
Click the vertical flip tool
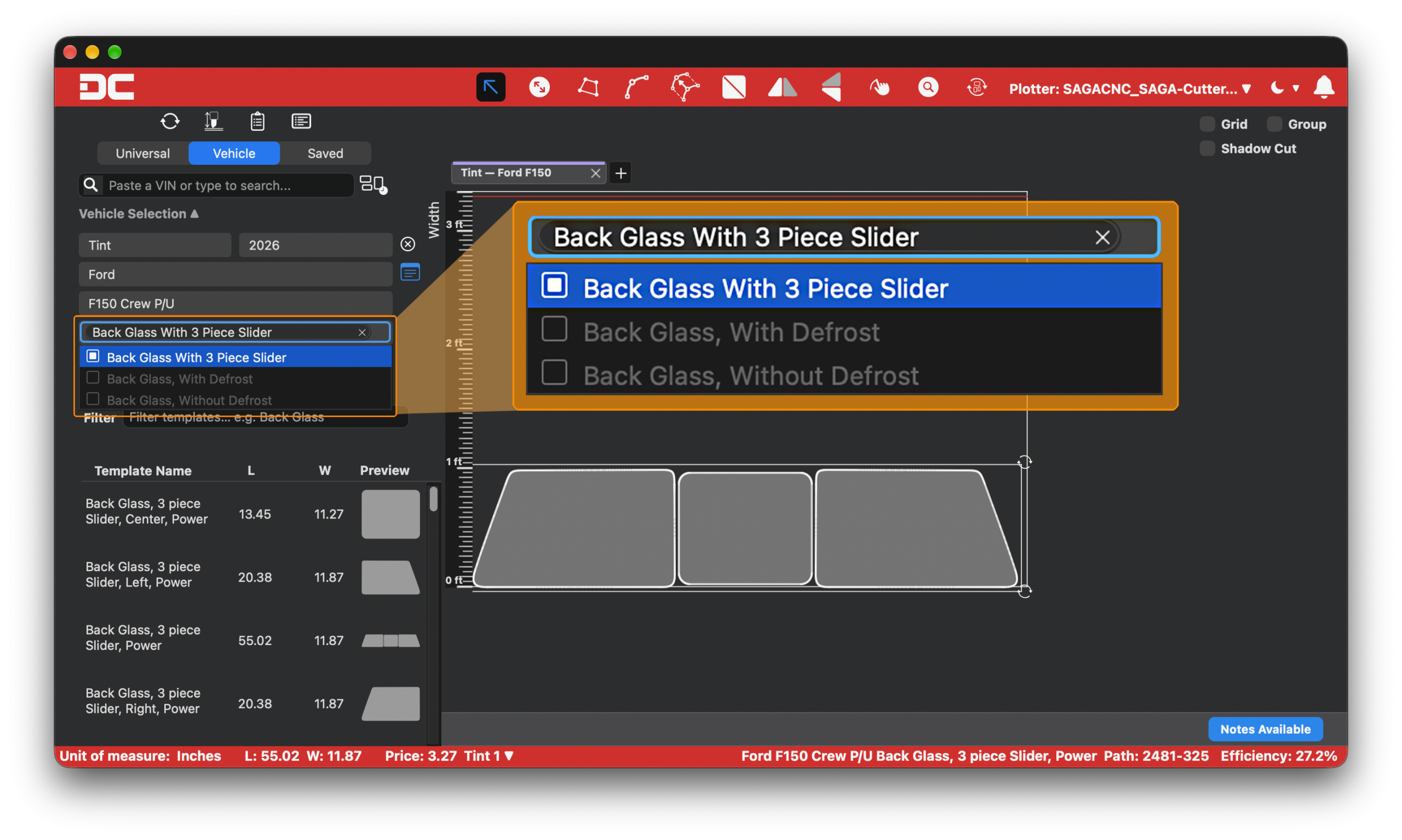pyautogui.click(x=831, y=87)
